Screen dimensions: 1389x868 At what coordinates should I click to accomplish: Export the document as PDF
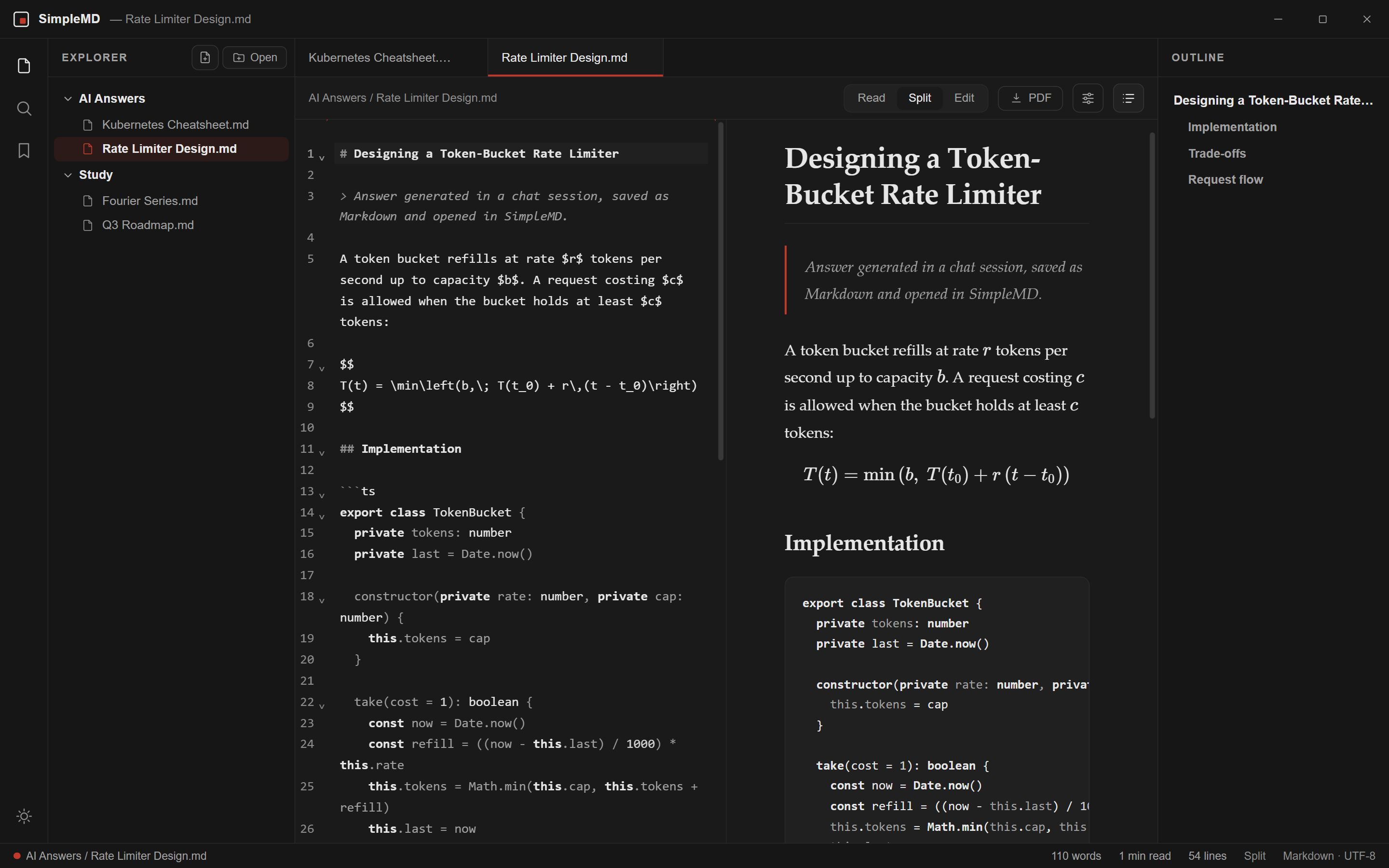point(1030,98)
